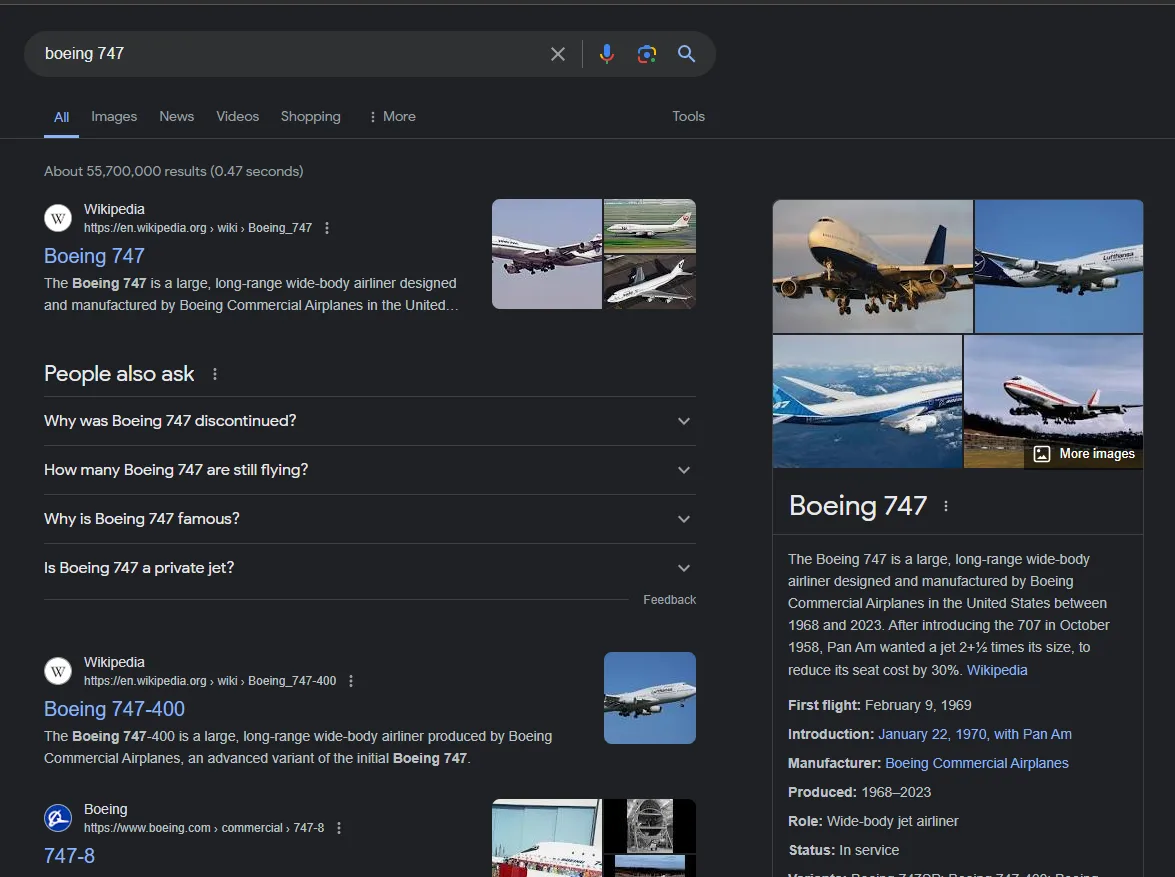Open the Tools search options

(688, 116)
